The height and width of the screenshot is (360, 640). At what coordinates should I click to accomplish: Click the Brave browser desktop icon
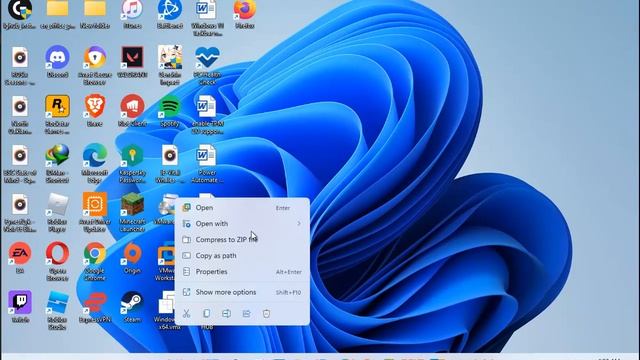pos(95,110)
